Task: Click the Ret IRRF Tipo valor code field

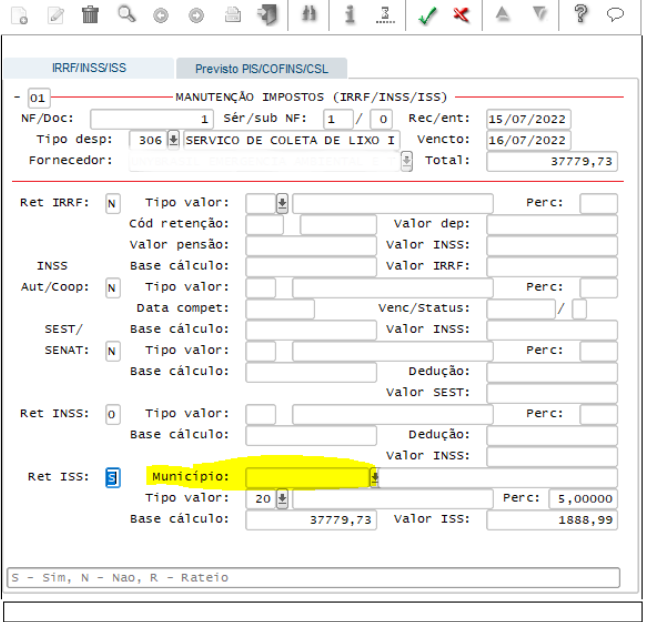Action: tap(261, 204)
